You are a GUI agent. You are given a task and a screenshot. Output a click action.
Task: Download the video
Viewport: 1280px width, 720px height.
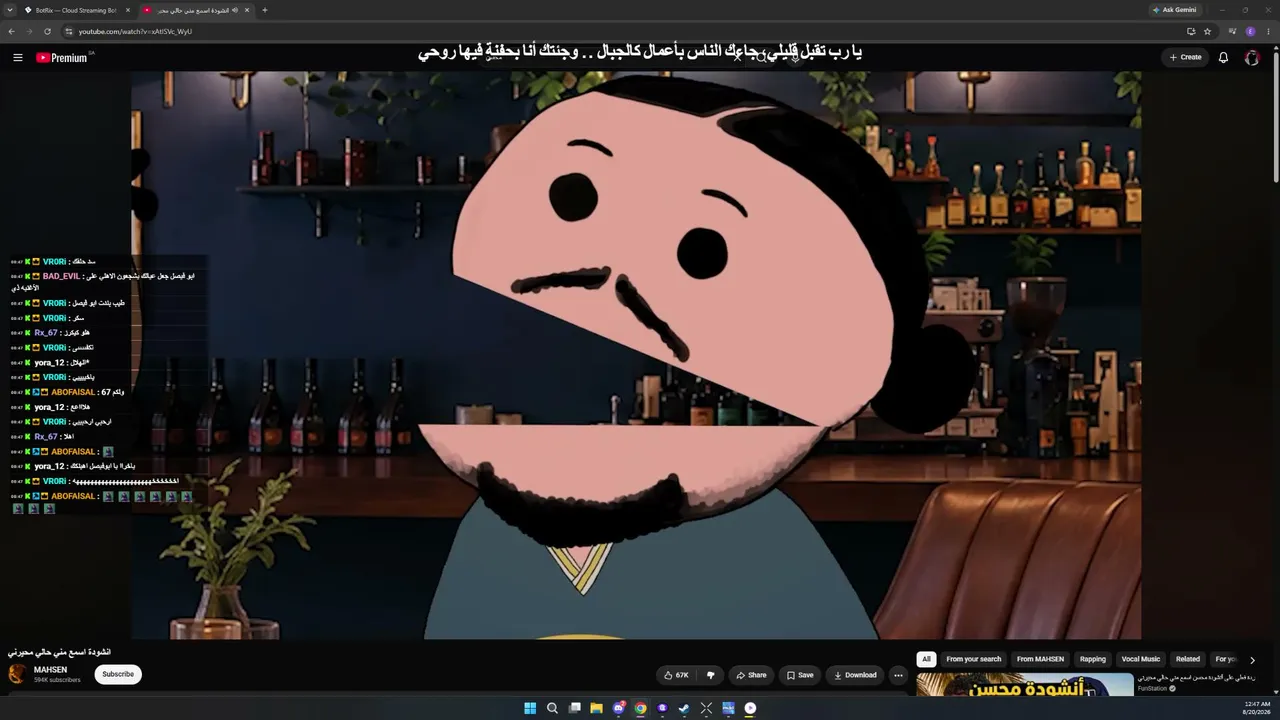[x=855, y=675]
